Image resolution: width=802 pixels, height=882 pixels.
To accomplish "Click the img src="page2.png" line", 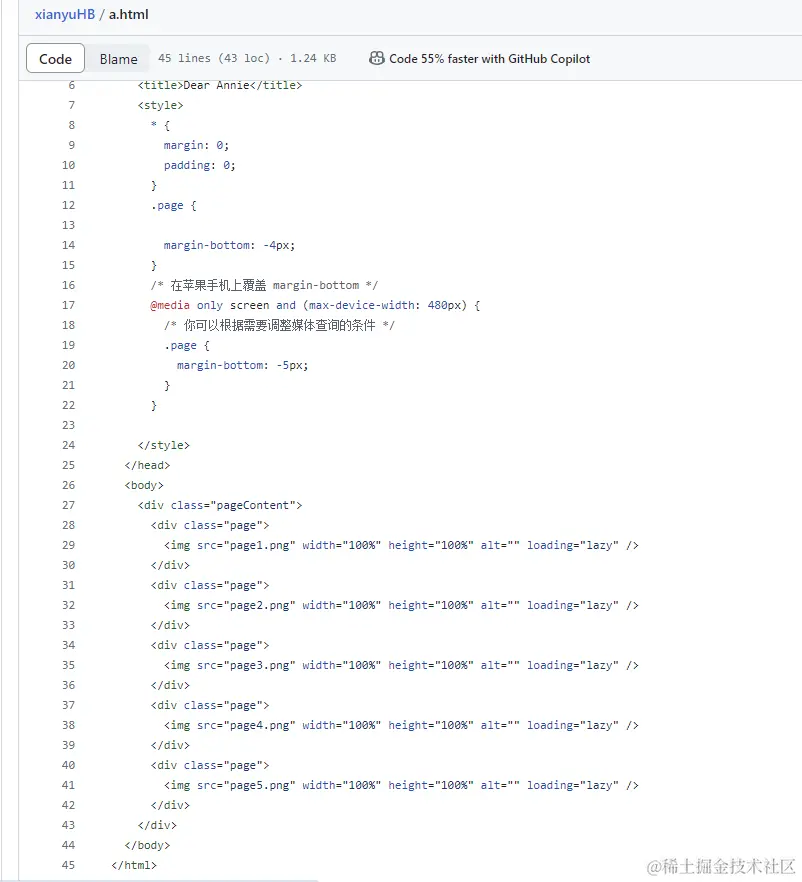I will click(401, 605).
